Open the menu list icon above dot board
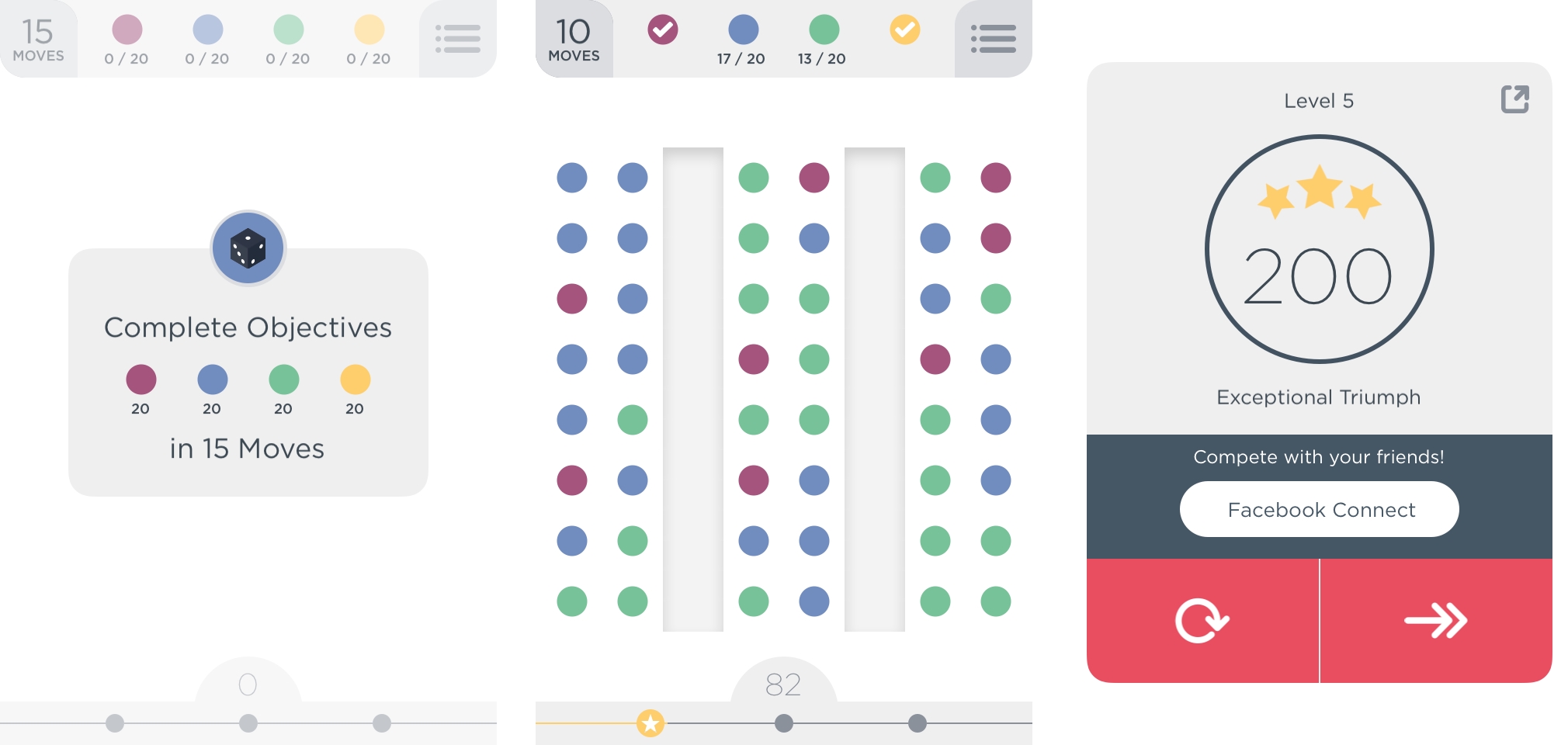This screenshot has height=745, width=1568. pyautogui.click(x=993, y=39)
